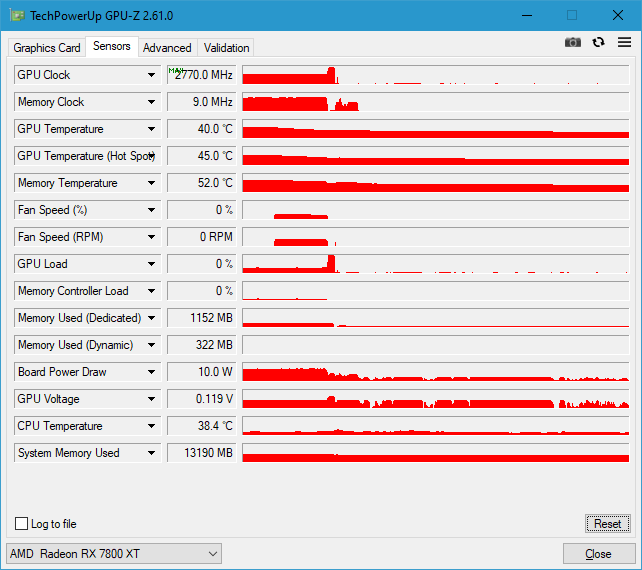The width and height of the screenshot is (642, 570).
Task: Click the screenshot camera icon
Action: click(x=572, y=42)
